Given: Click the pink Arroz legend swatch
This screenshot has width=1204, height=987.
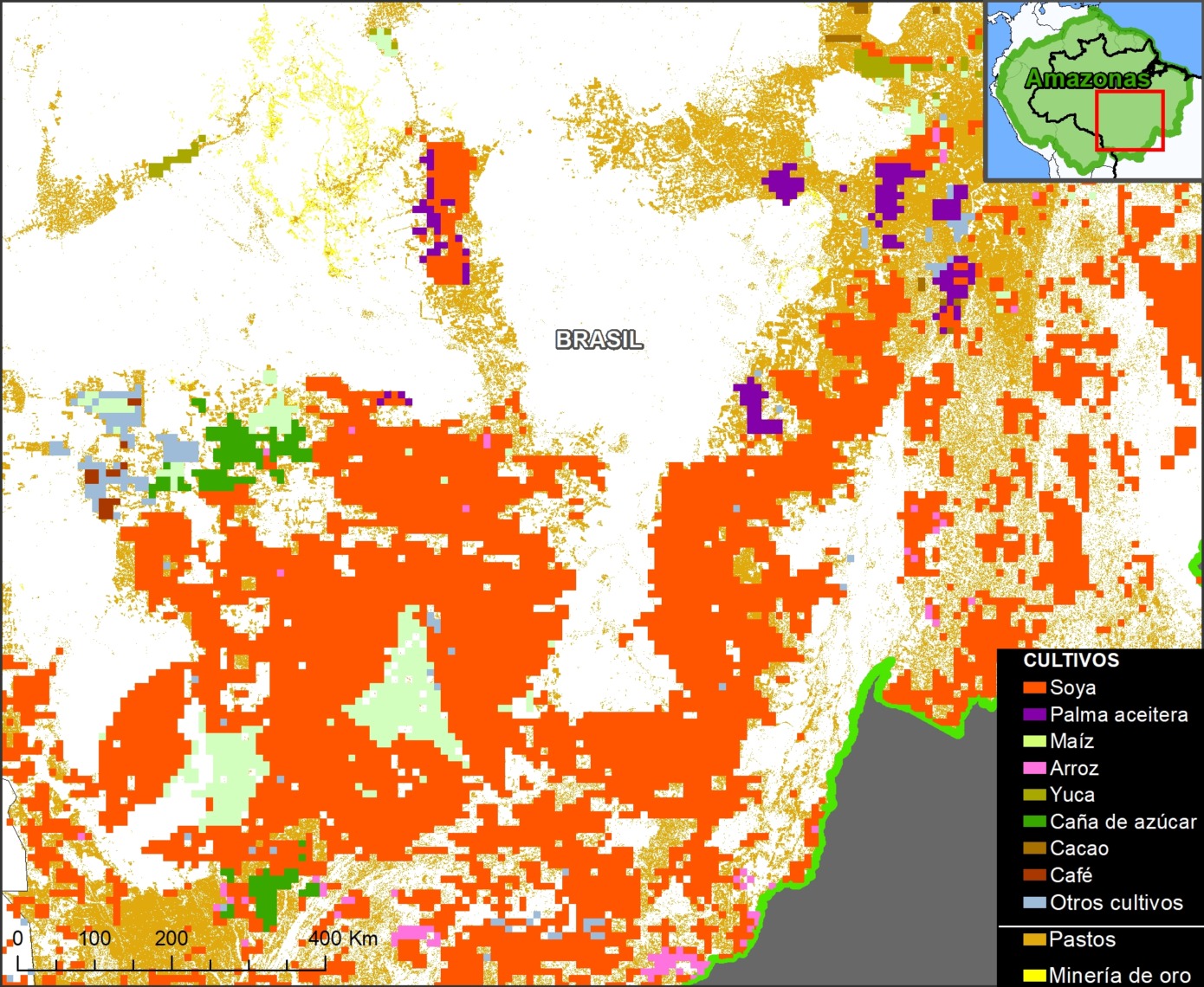Looking at the screenshot, I should 1034,769.
